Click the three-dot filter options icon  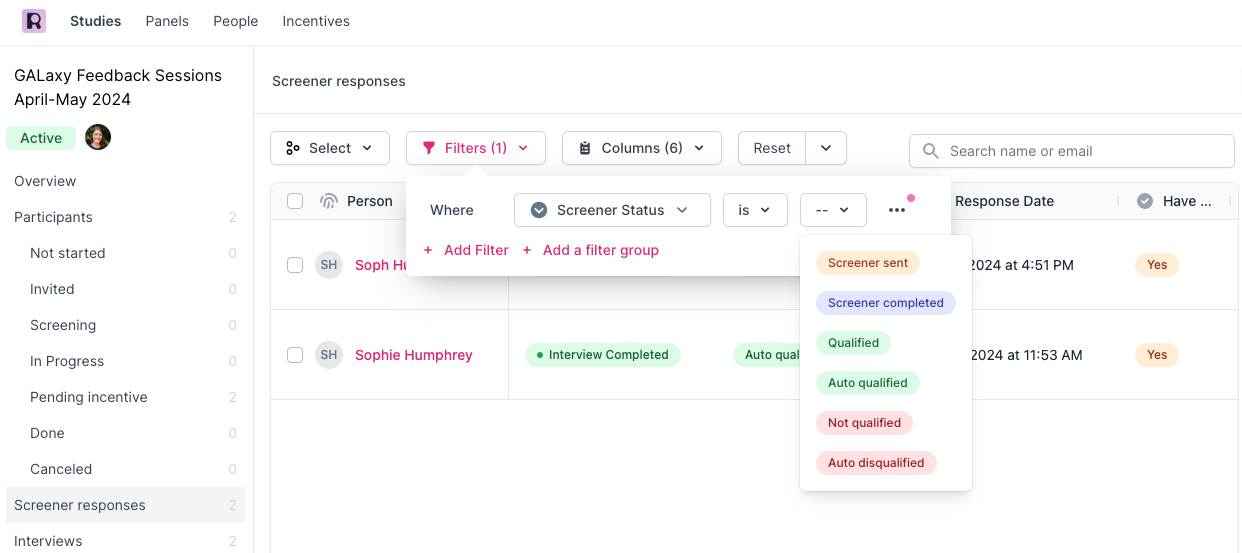coord(897,210)
